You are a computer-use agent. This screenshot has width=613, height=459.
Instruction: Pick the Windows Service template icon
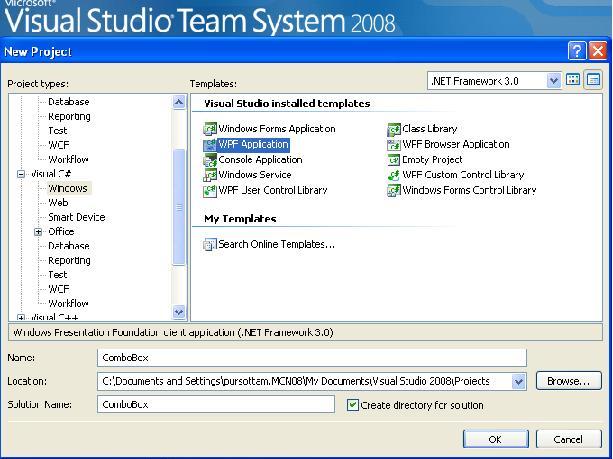[x=210, y=175]
